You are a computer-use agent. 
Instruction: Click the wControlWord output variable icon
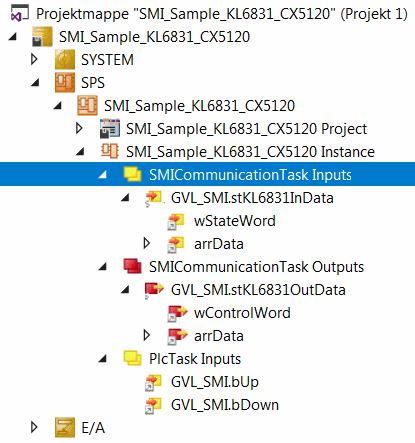(x=177, y=313)
